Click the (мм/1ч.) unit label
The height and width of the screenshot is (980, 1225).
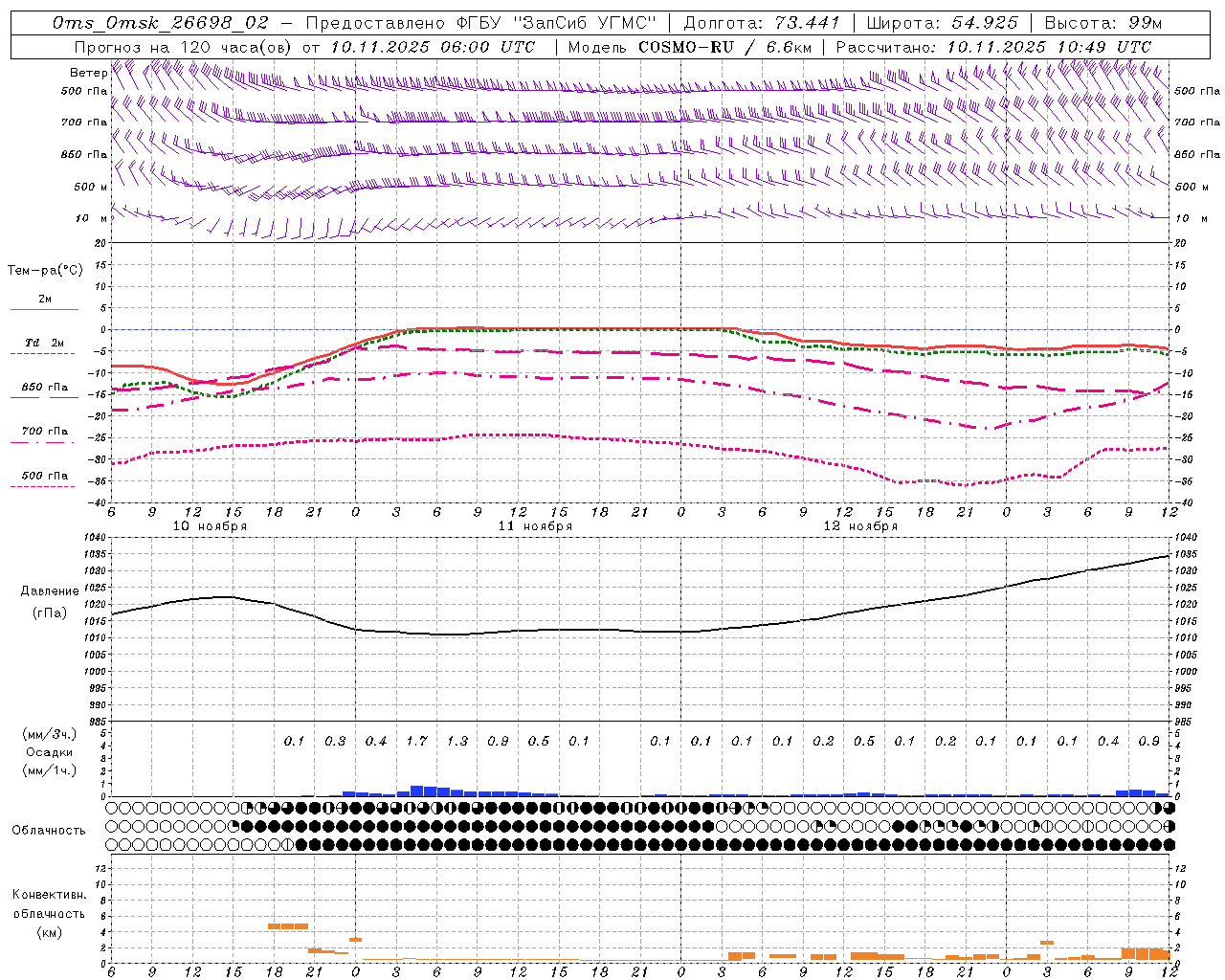(x=50, y=770)
